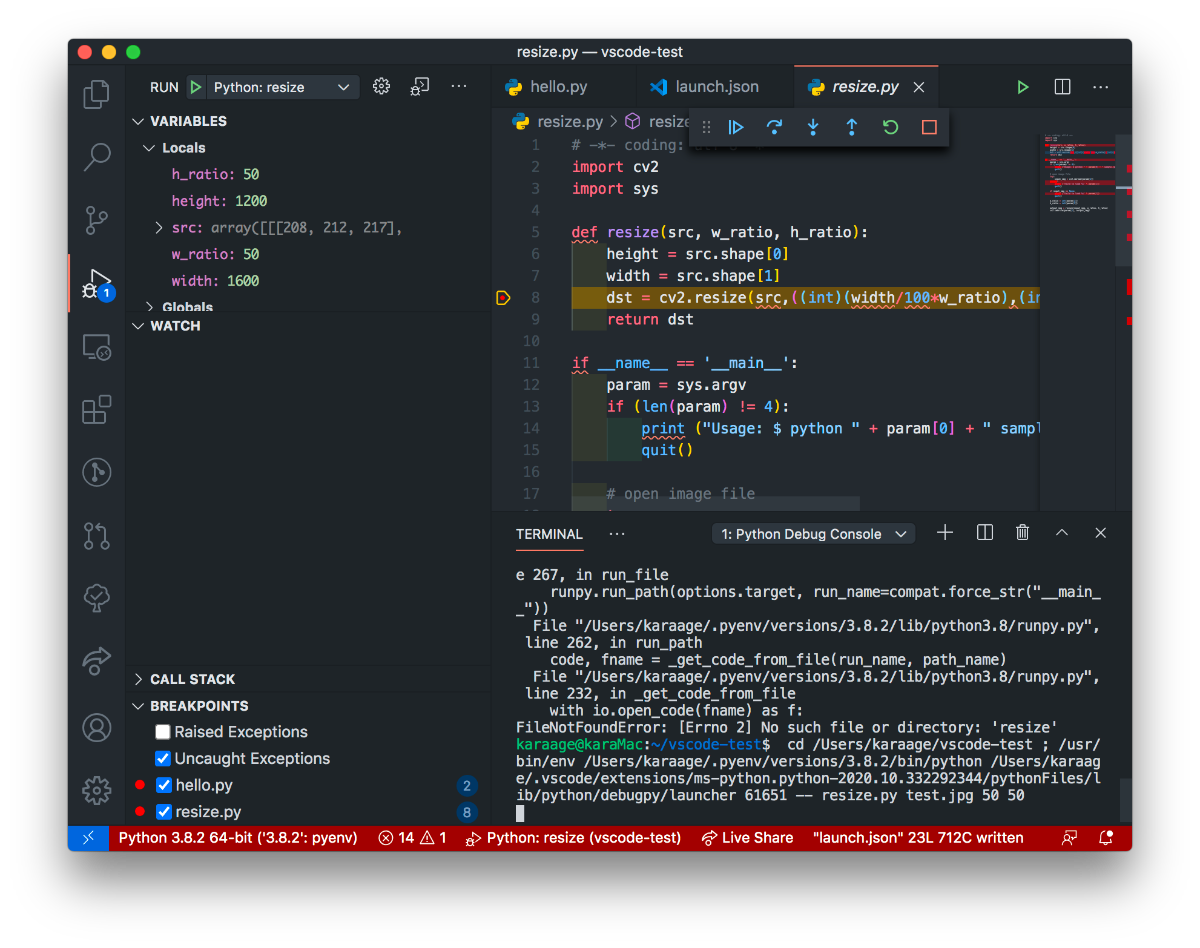Open the Explorer view in activity bar
Screen dimensions: 1200x948
pyautogui.click(x=96, y=94)
